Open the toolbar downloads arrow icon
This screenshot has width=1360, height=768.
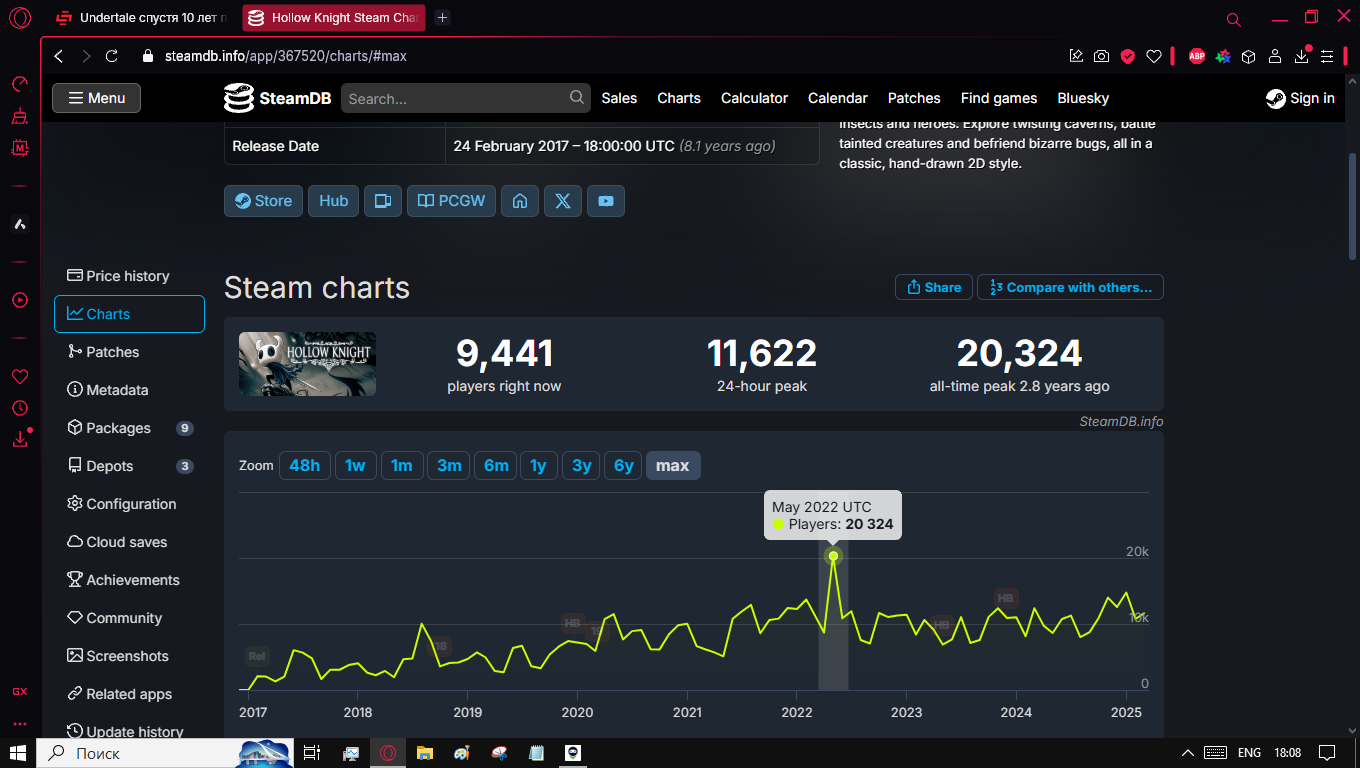tap(1302, 56)
